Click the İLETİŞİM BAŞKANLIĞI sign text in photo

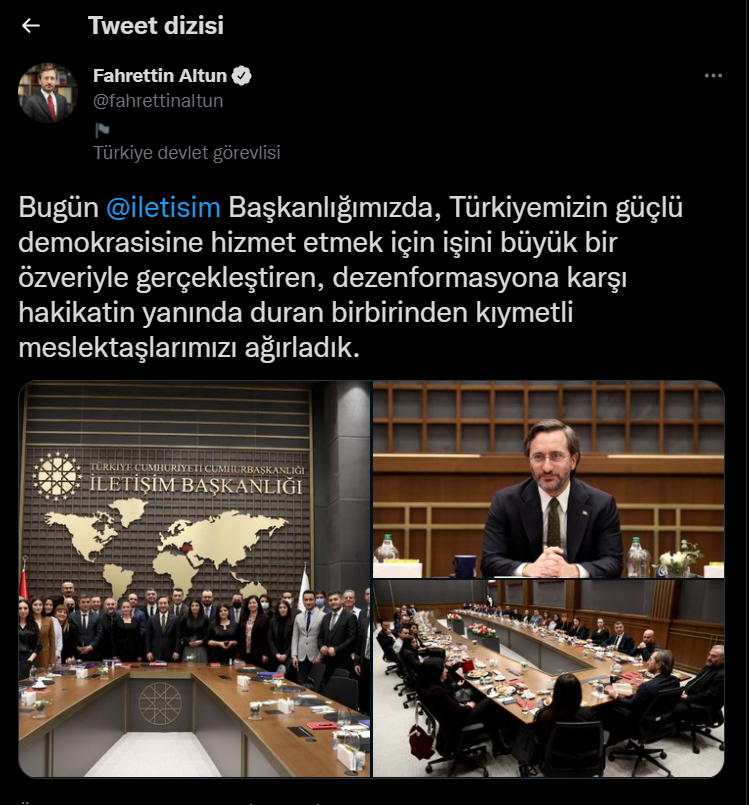(x=196, y=485)
